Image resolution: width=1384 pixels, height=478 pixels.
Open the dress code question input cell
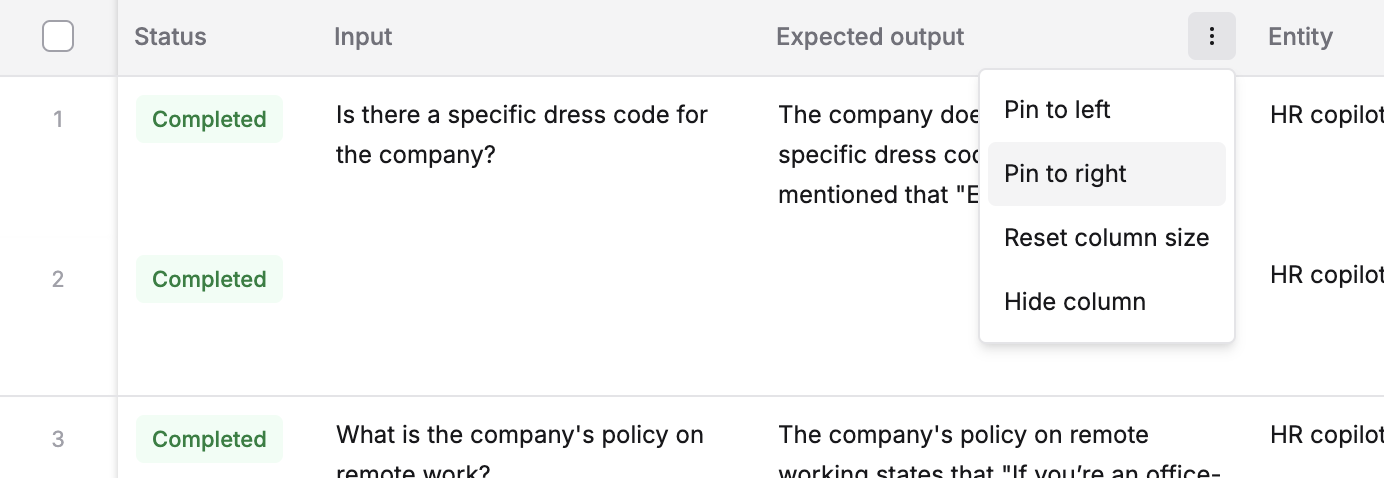(522, 136)
